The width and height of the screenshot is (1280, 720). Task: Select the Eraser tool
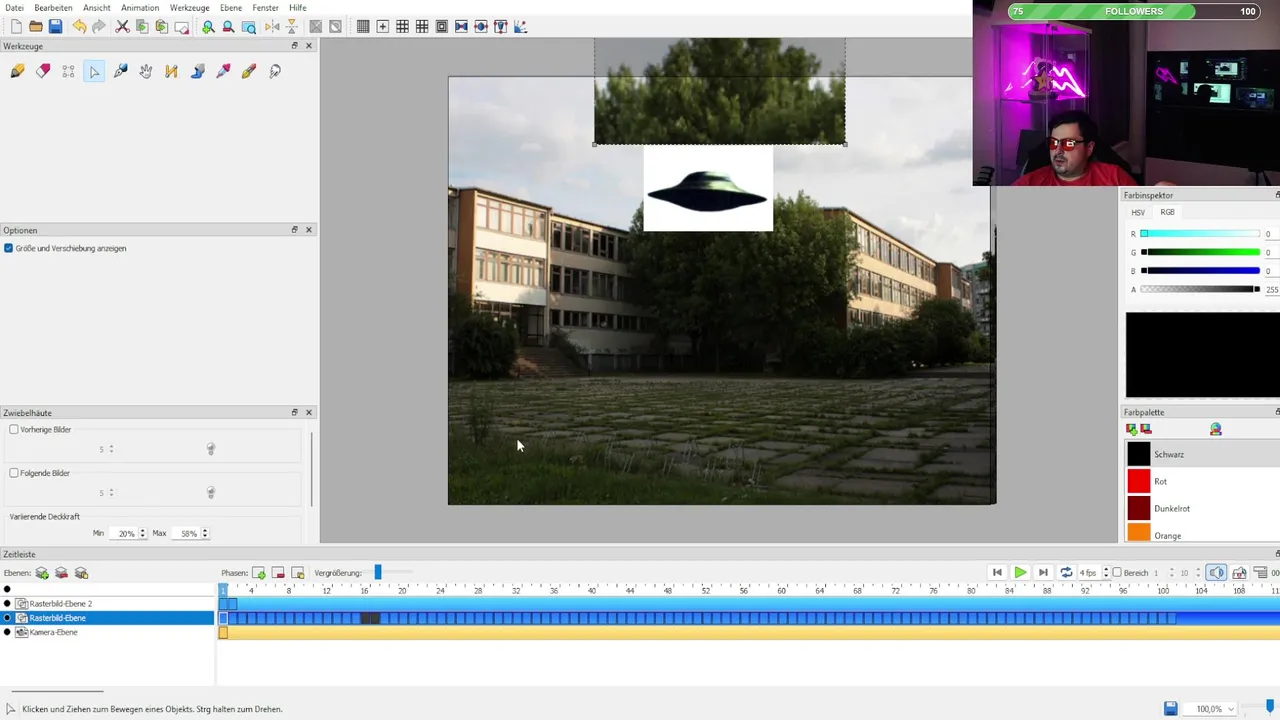click(43, 71)
